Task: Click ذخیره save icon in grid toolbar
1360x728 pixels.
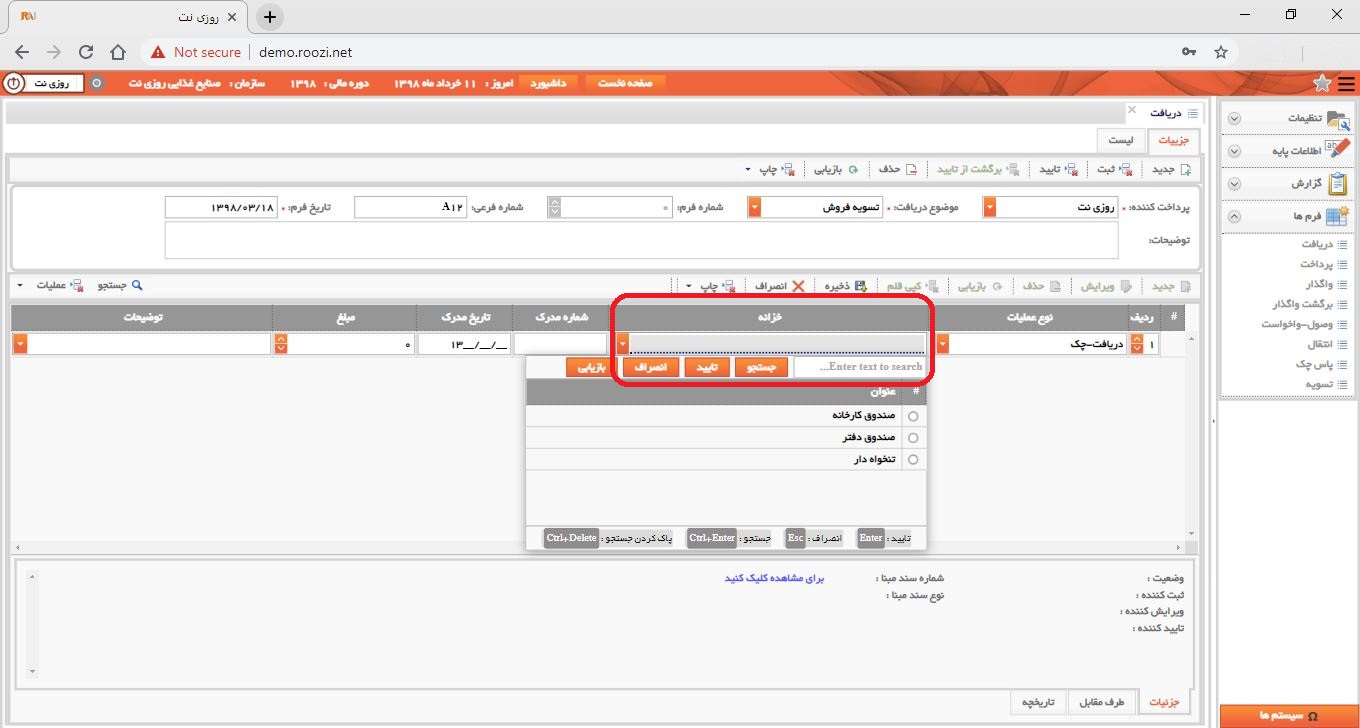Action: tap(860, 286)
